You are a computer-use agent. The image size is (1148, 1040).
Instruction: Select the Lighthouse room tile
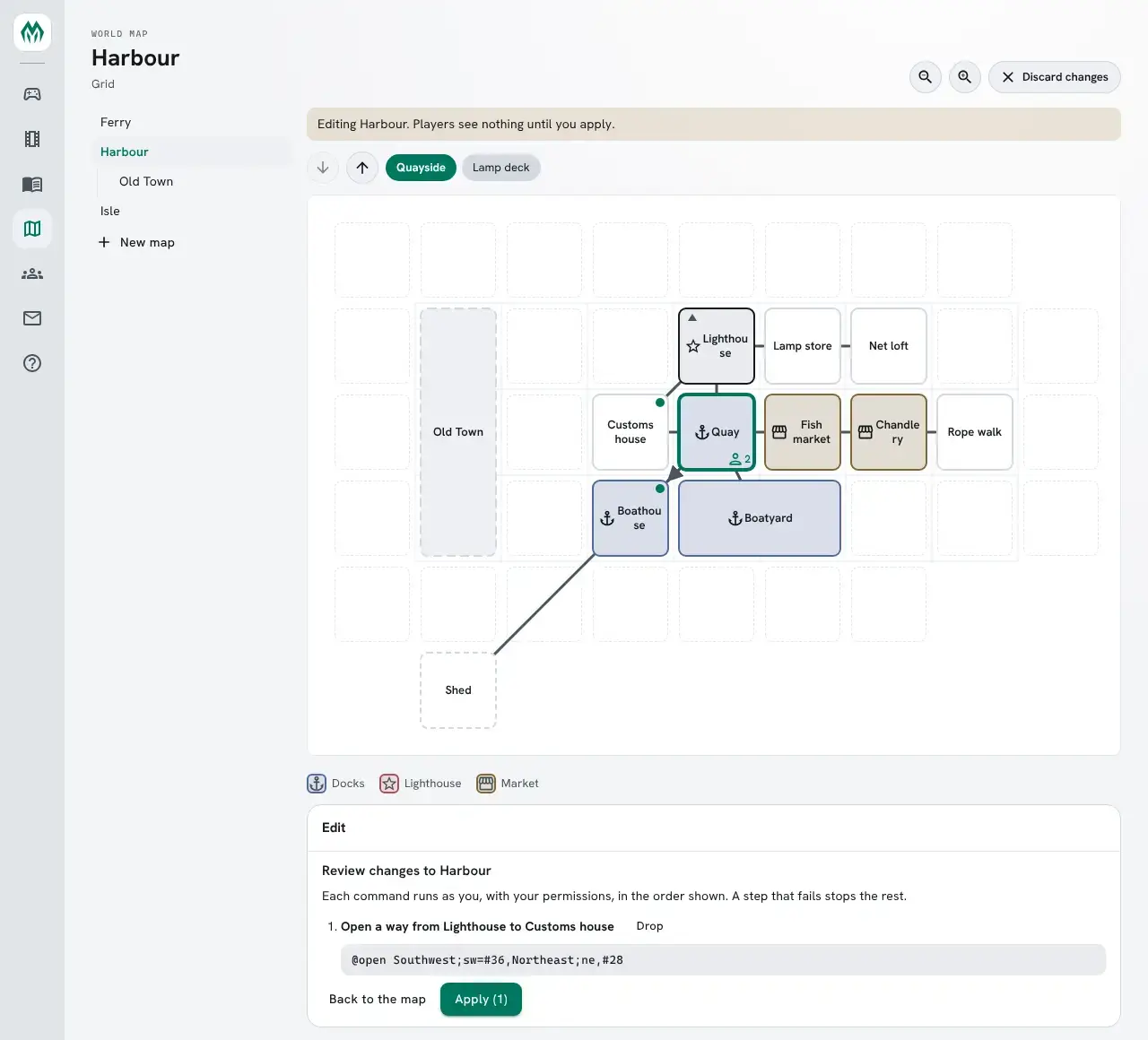point(717,346)
